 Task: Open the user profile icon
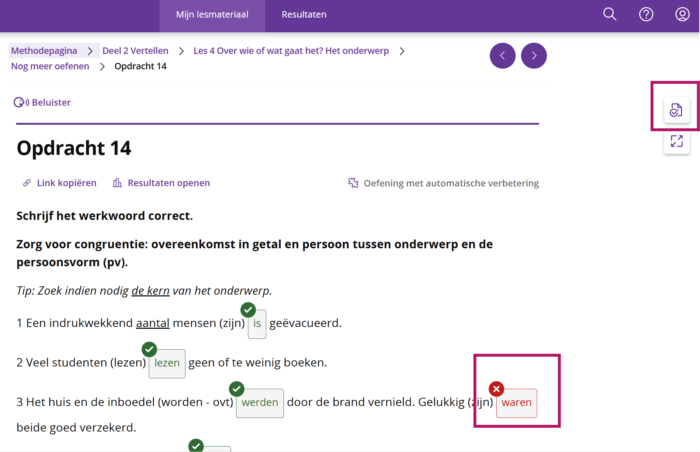coord(682,14)
